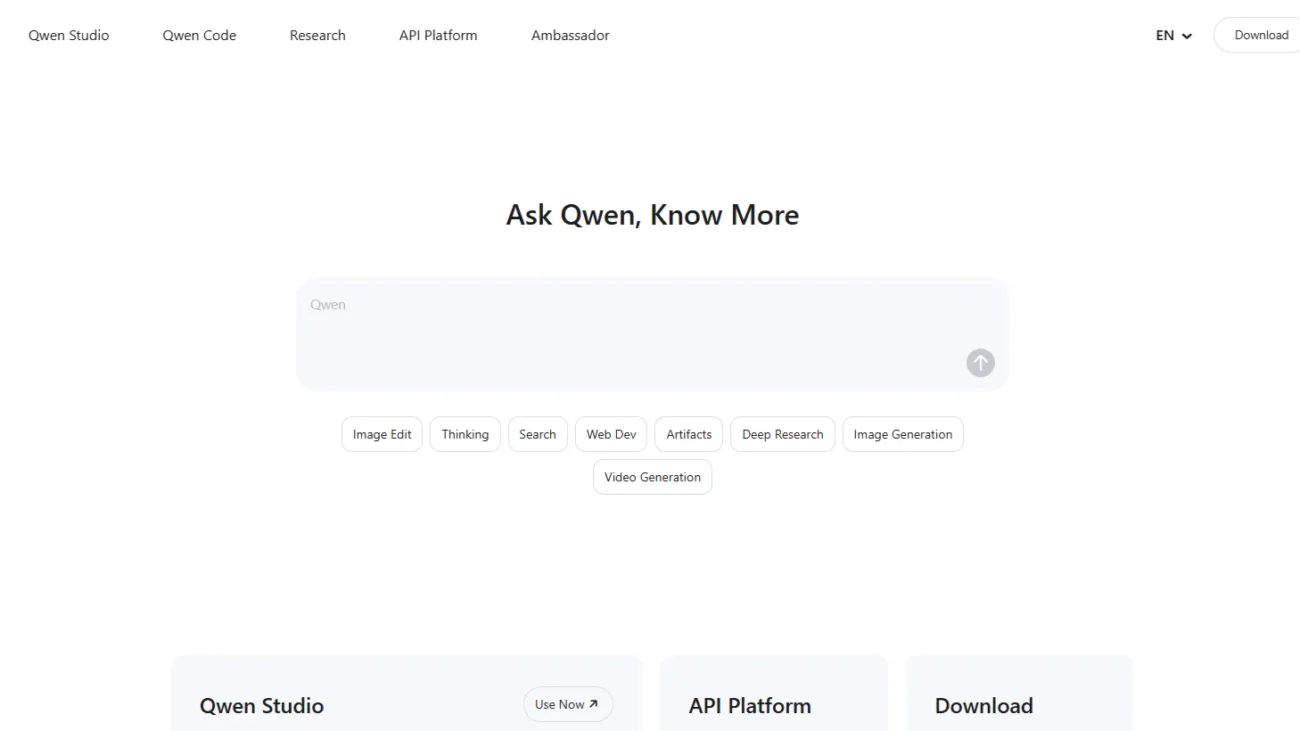Submit the prompt with the up-arrow send icon

[x=980, y=363]
